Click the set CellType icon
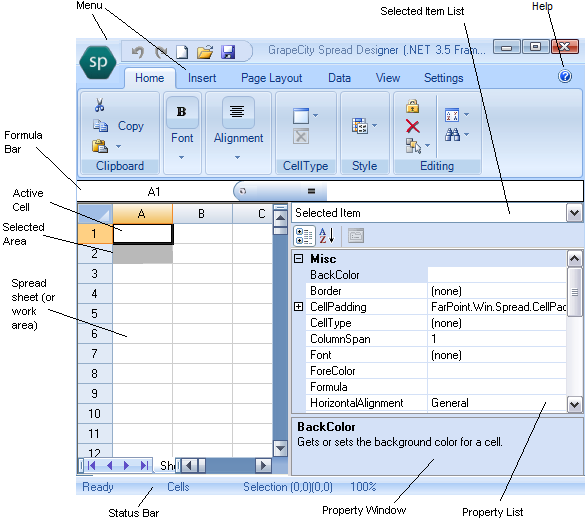 click(x=301, y=116)
